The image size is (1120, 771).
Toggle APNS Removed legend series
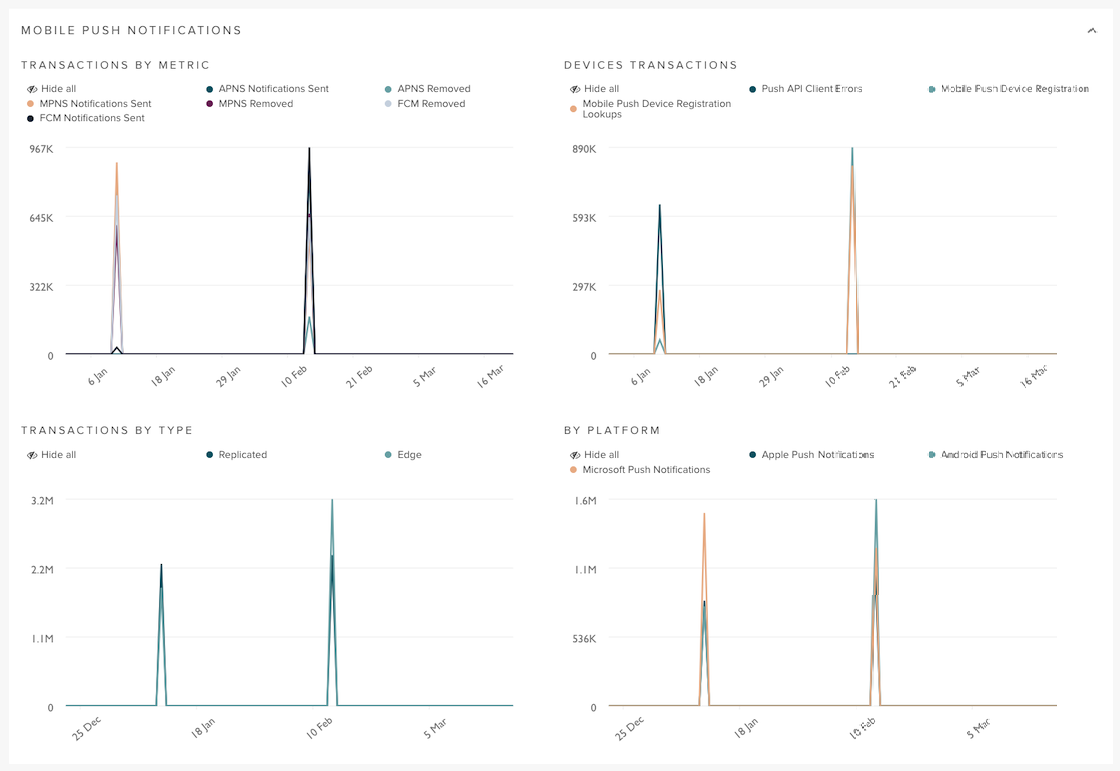coord(427,89)
